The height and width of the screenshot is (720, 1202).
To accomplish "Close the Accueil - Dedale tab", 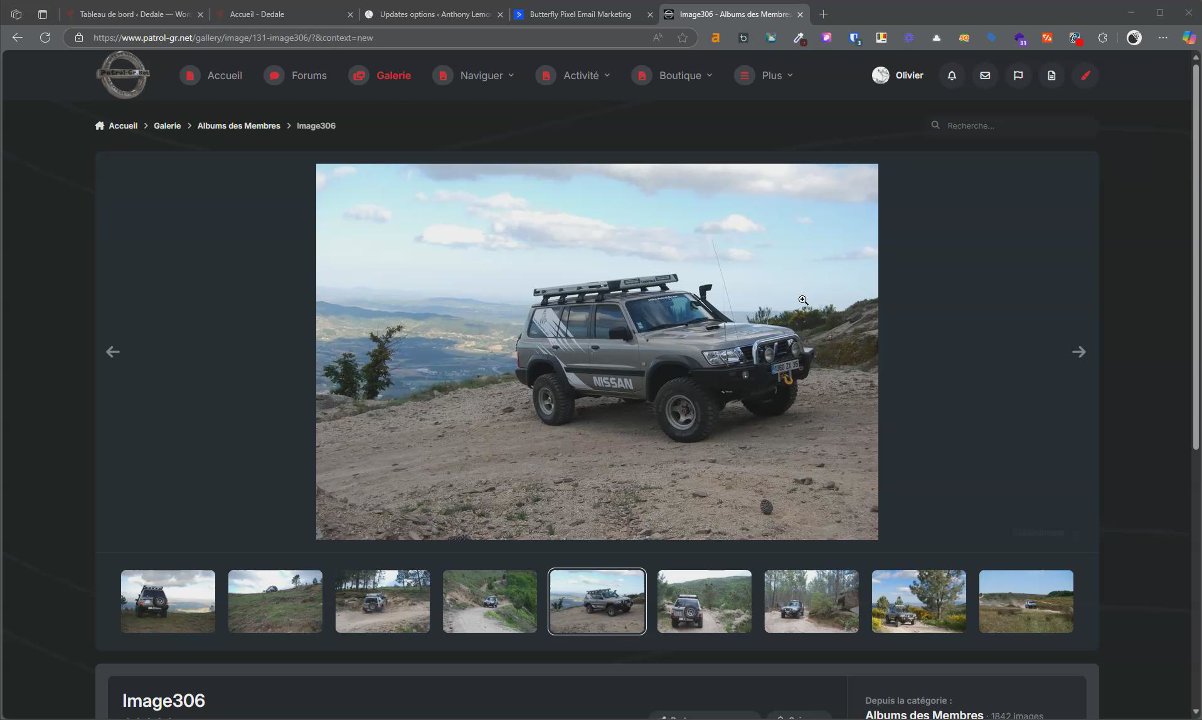I will [x=350, y=14].
